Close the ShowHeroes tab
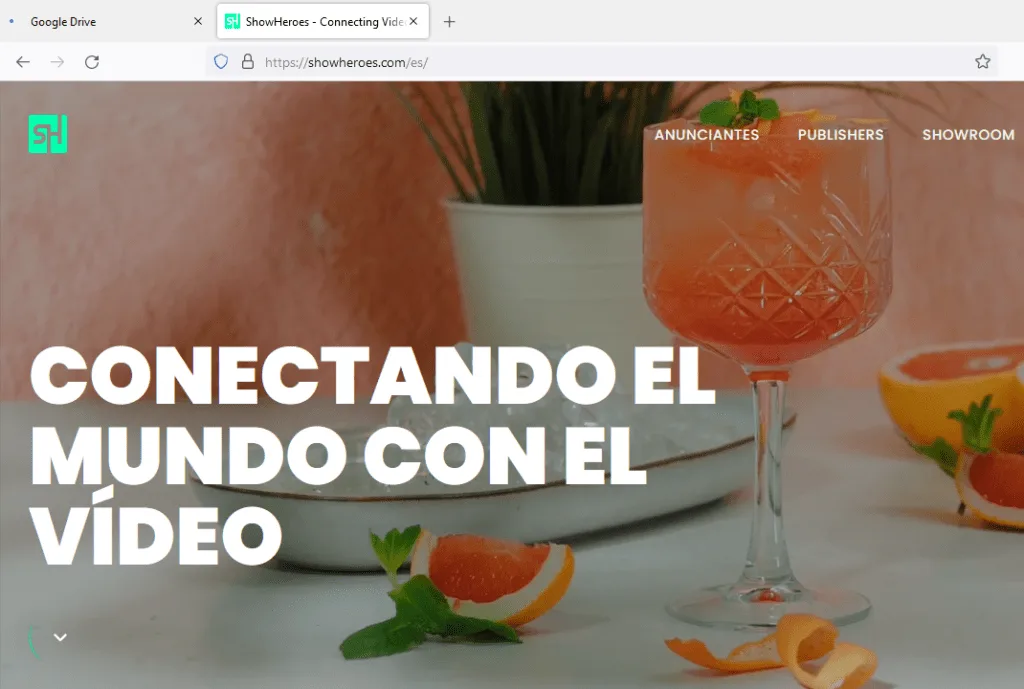Viewport: 1024px width, 689px height. [x=413, y=22]
